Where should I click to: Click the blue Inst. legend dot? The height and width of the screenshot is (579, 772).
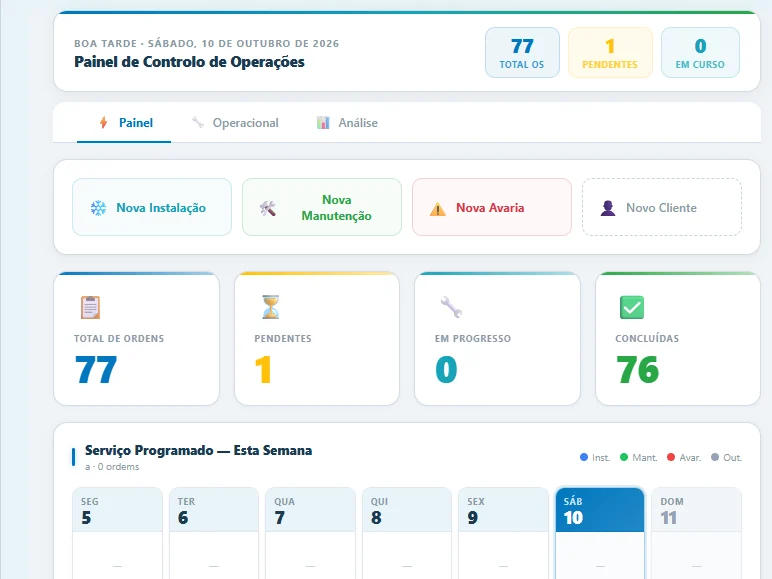click(x=584, y=457)
